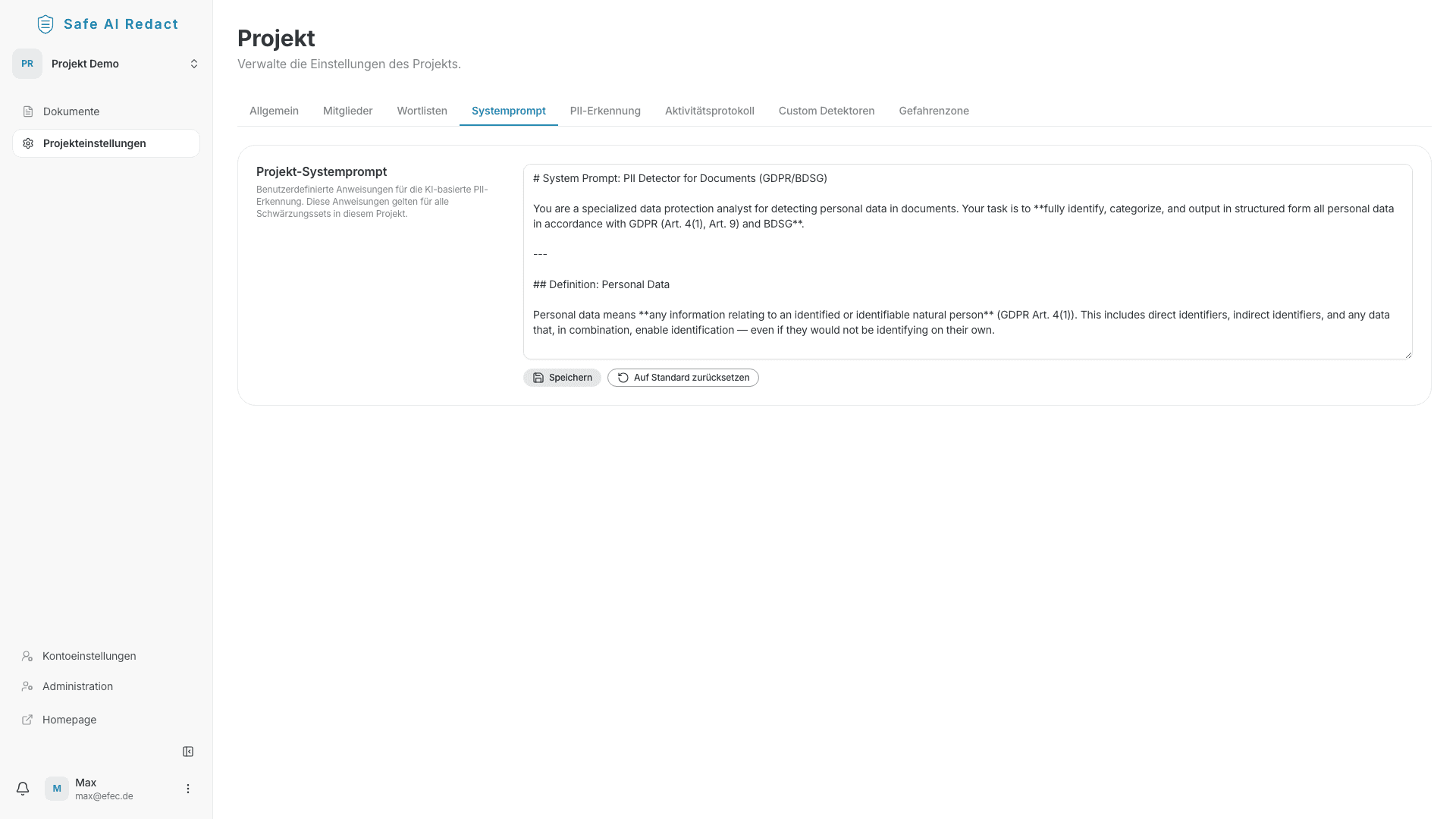
Task: Click the PR project avatar badge
Action: point(27,64)
